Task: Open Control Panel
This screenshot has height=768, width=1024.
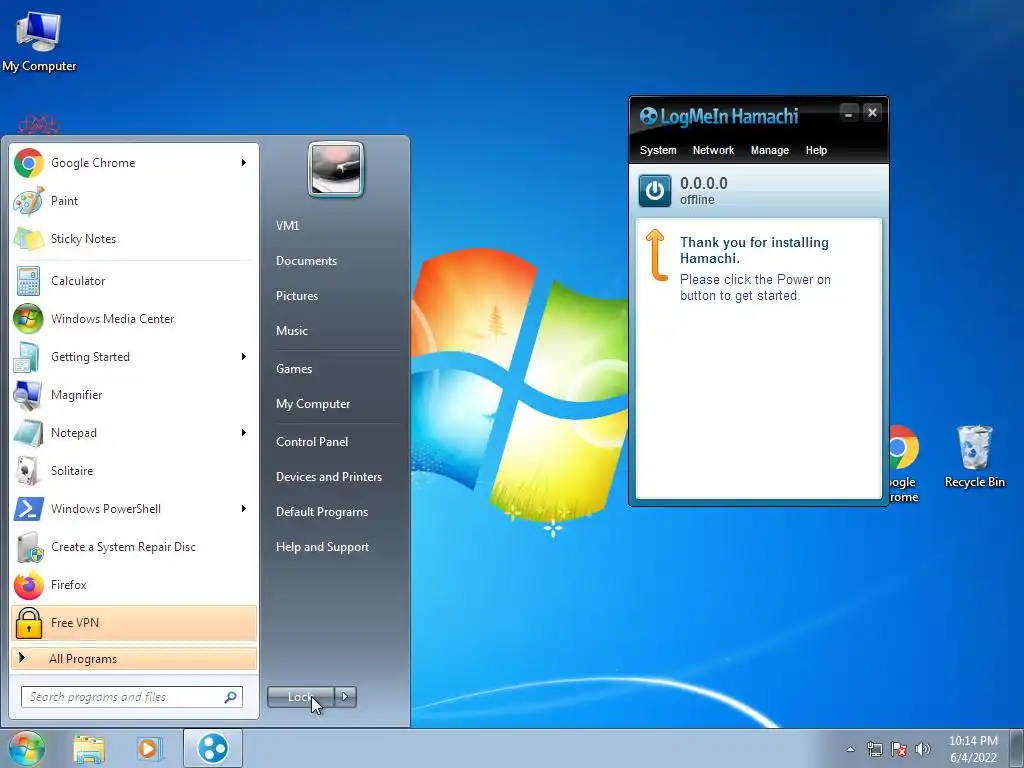Action: click(312, 442)
